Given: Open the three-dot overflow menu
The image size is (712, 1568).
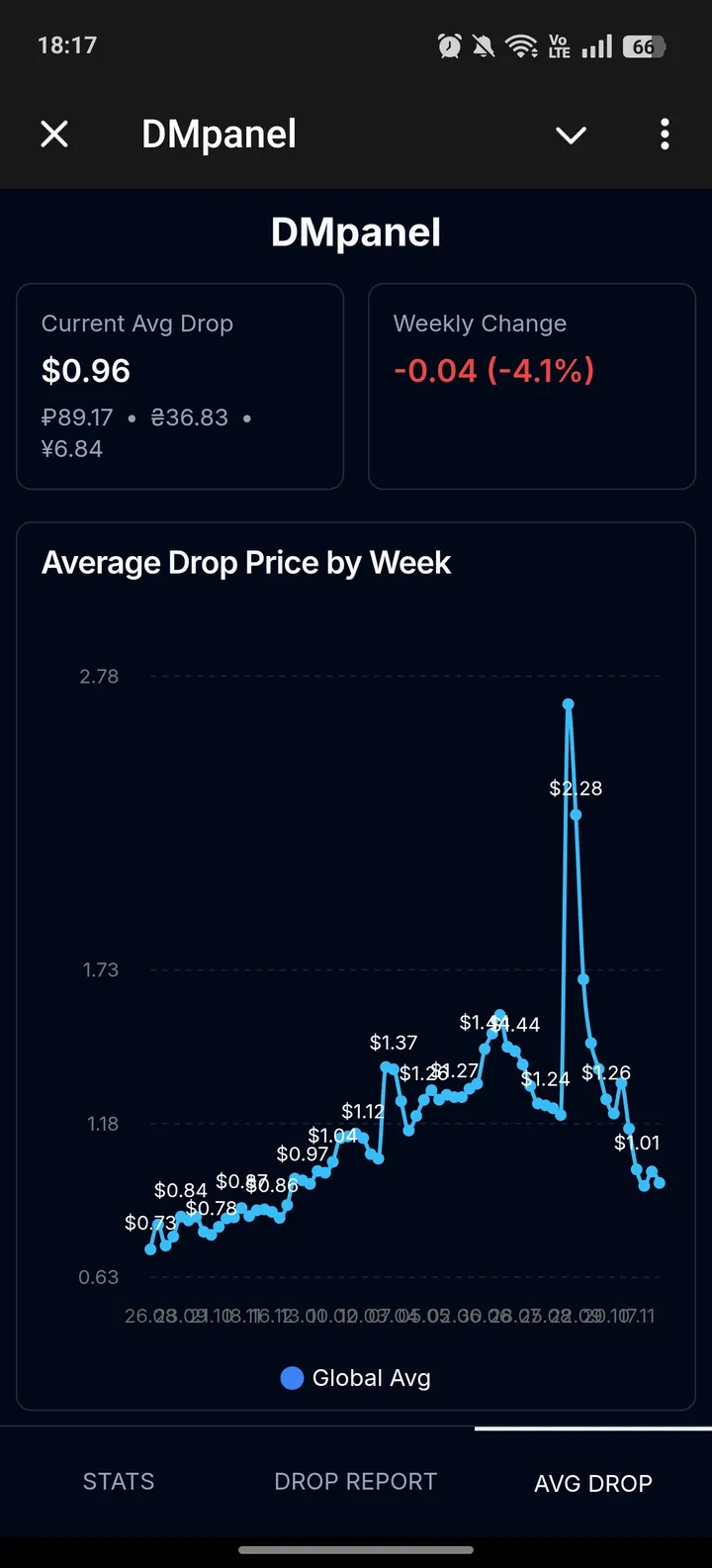Looking at the screenshot, I should click(665, 135).
